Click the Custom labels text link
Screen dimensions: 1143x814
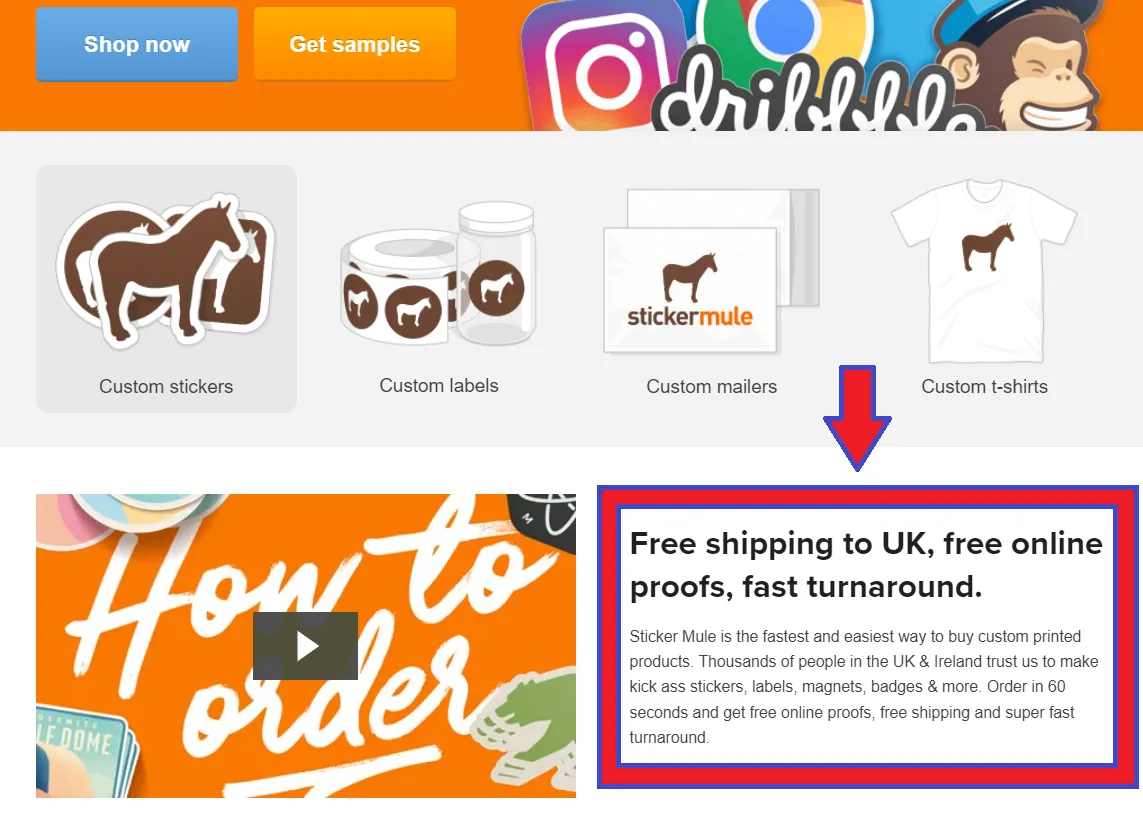tap(439, 386)
